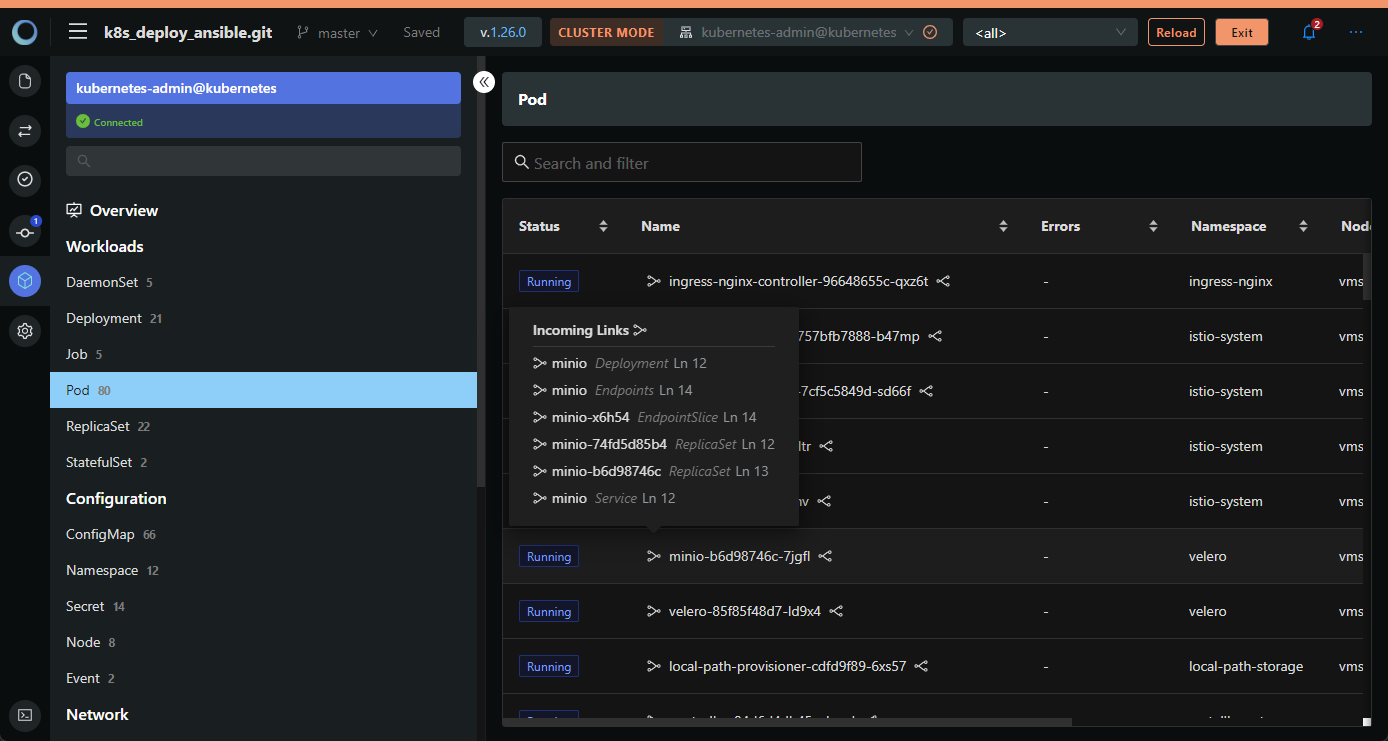The image size is (1388, 741).
Task: Click incoming links icon for local-path-provisioner pod
Action: [x=654, y=667]
